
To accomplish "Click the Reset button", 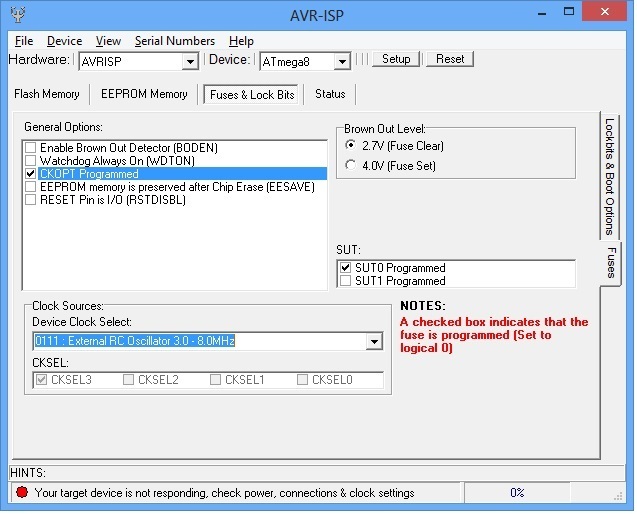I will [x=450, y=59].
